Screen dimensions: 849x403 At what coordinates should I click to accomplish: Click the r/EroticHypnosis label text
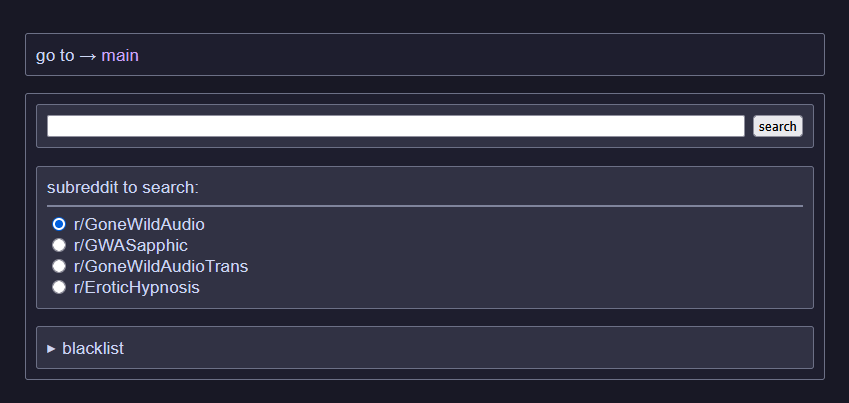coord(136,287)
